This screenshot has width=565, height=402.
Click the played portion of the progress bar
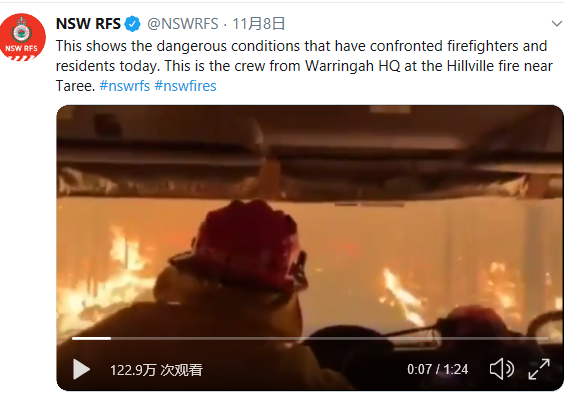(91, 338)
